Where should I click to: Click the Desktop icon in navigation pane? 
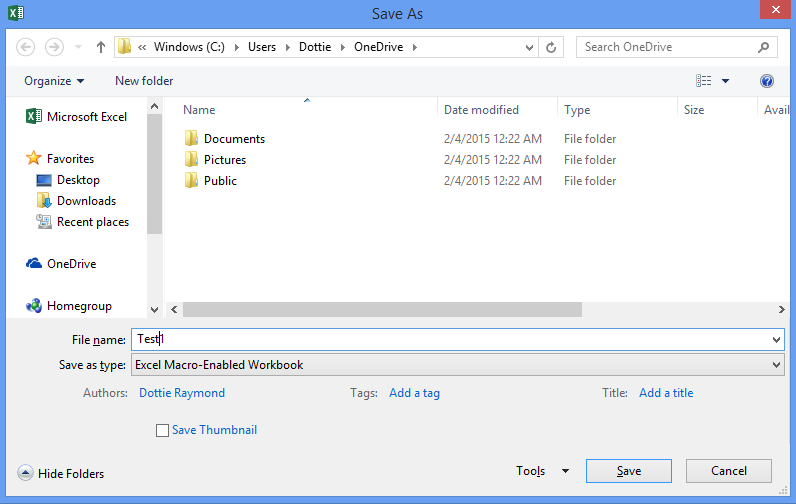point(44,180)
